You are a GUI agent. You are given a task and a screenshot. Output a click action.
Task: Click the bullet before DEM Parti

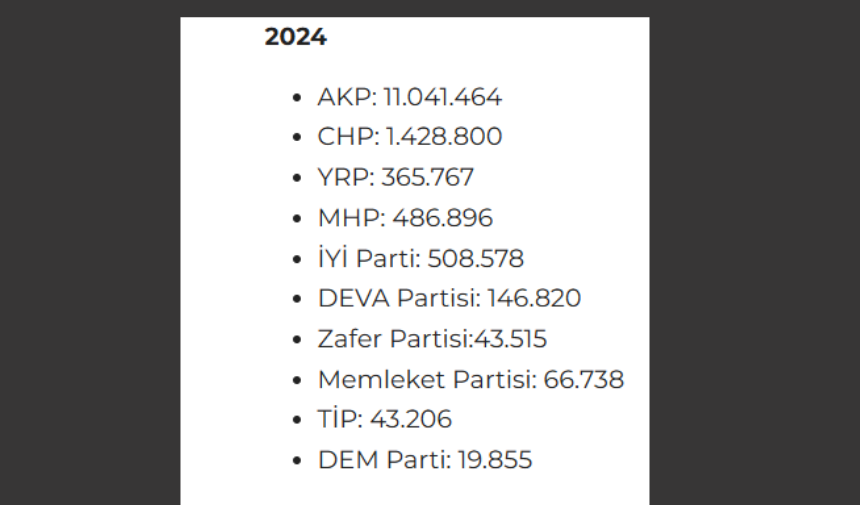[x=297, y=460]
